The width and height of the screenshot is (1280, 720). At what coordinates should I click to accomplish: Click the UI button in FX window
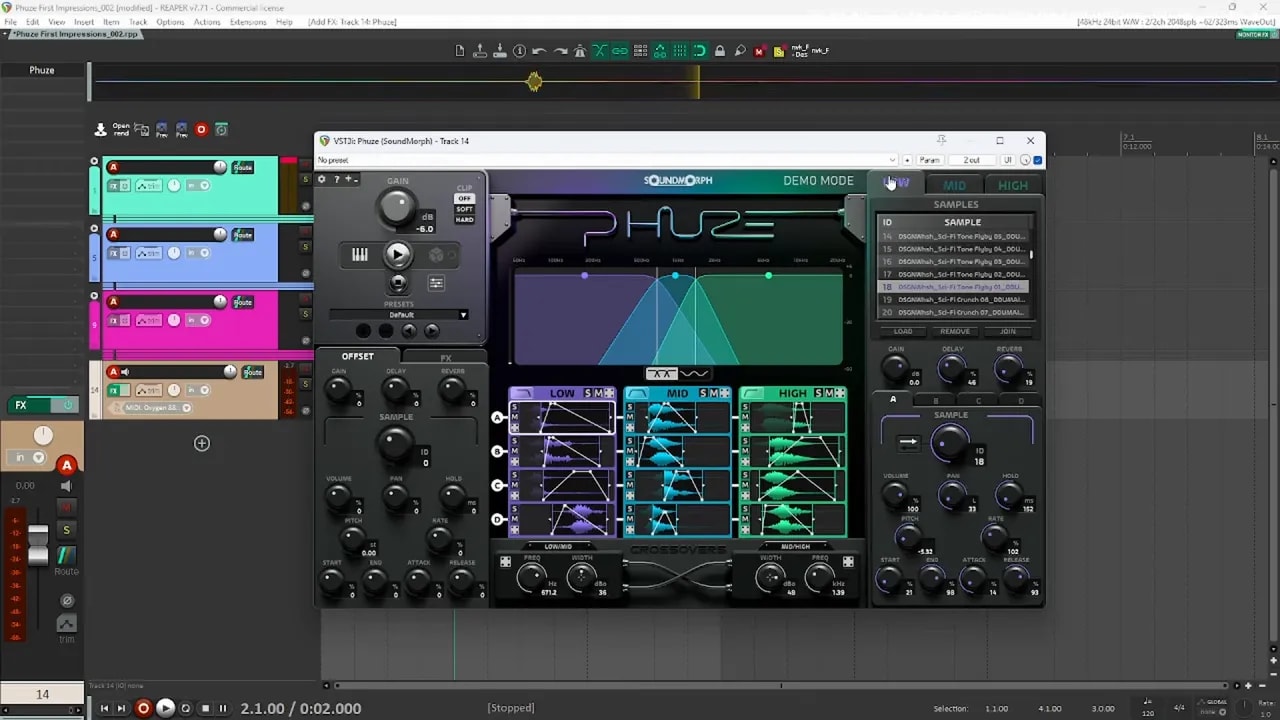click(x=1008, y=160)
